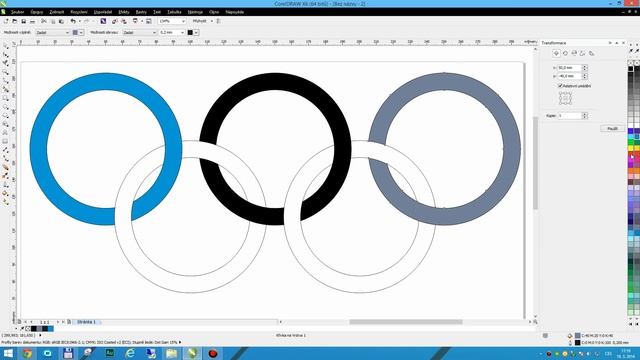Open the fill type Žádné dropdown

67,32
